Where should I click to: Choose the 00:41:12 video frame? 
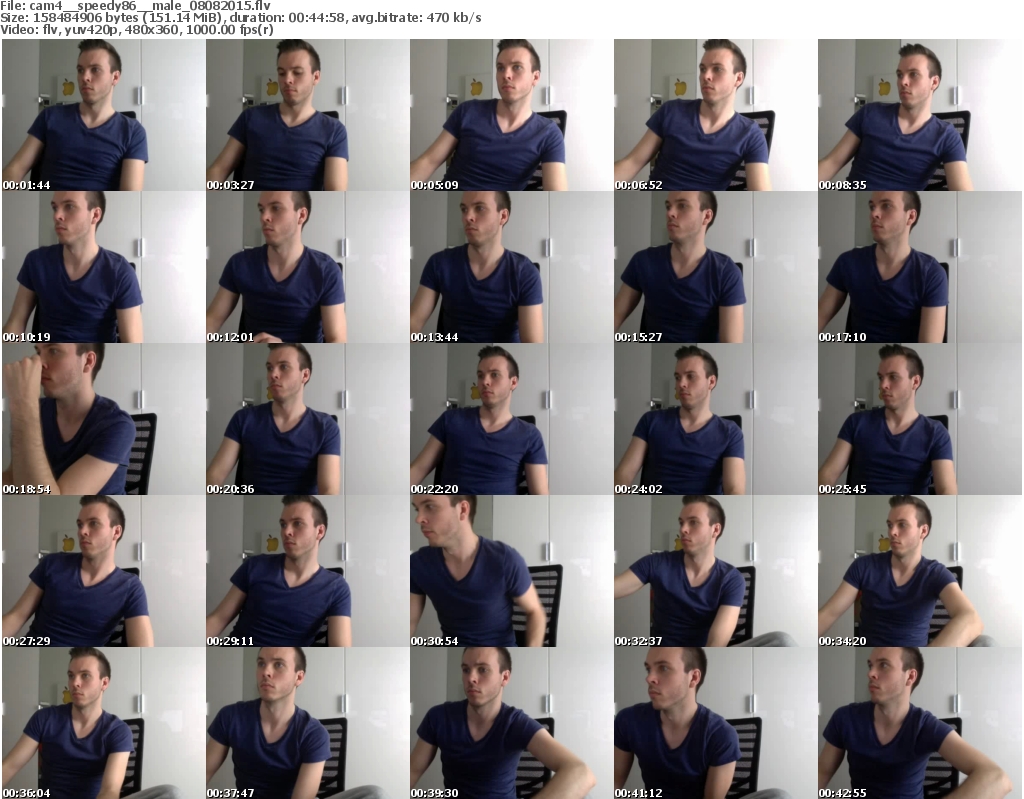pos(715,723)
